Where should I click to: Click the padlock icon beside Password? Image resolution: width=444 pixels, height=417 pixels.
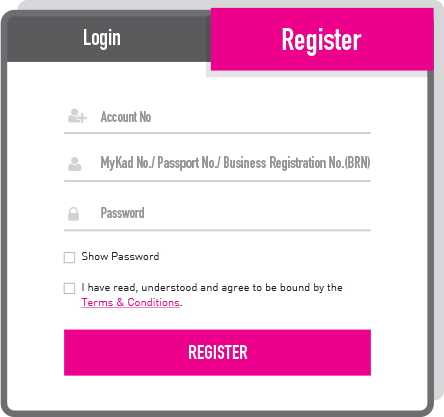click(73, 214)
